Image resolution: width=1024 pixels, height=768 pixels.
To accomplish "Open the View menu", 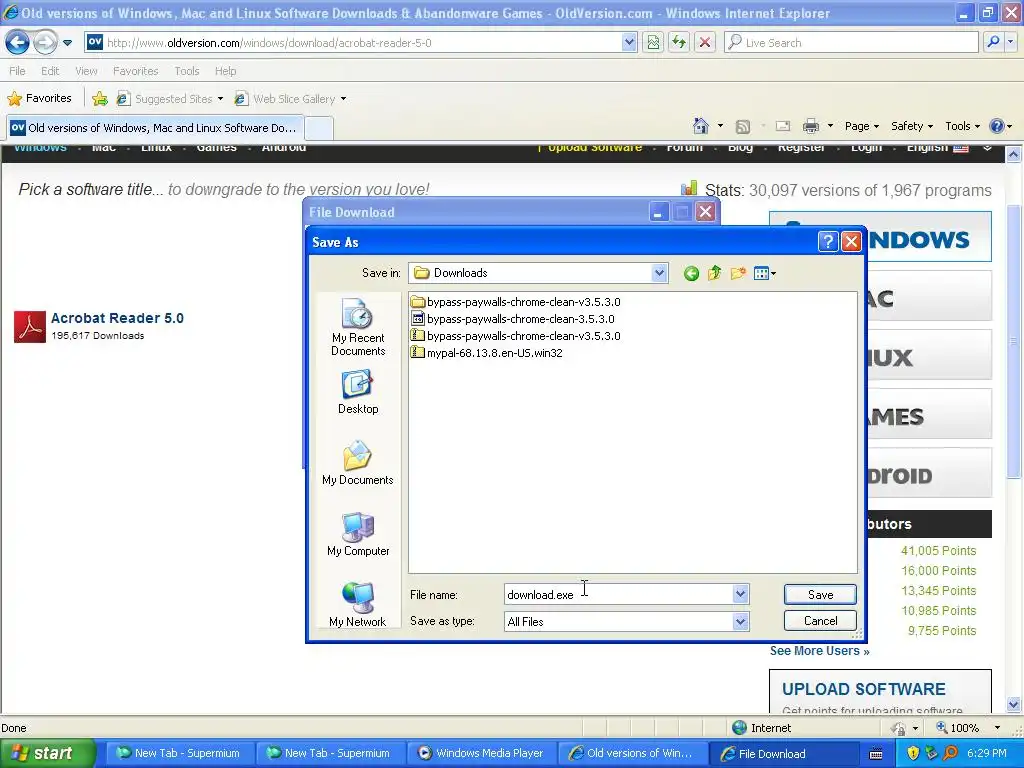I will point(86,71).
